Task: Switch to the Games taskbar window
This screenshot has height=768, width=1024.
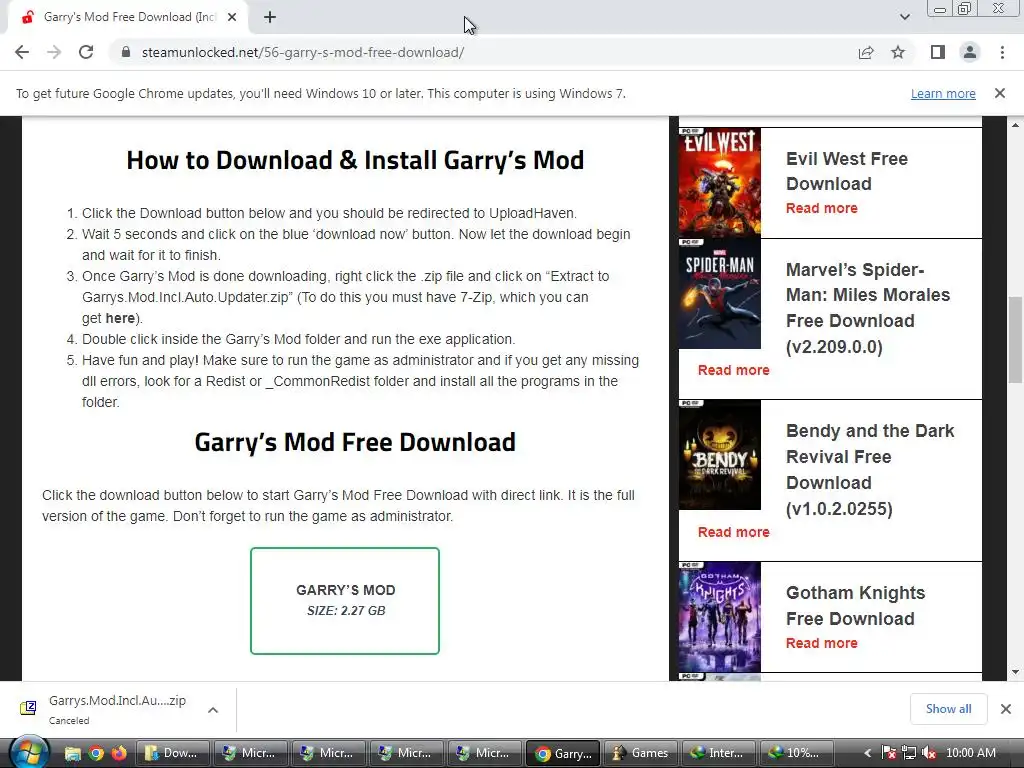Action: (641, 753)
